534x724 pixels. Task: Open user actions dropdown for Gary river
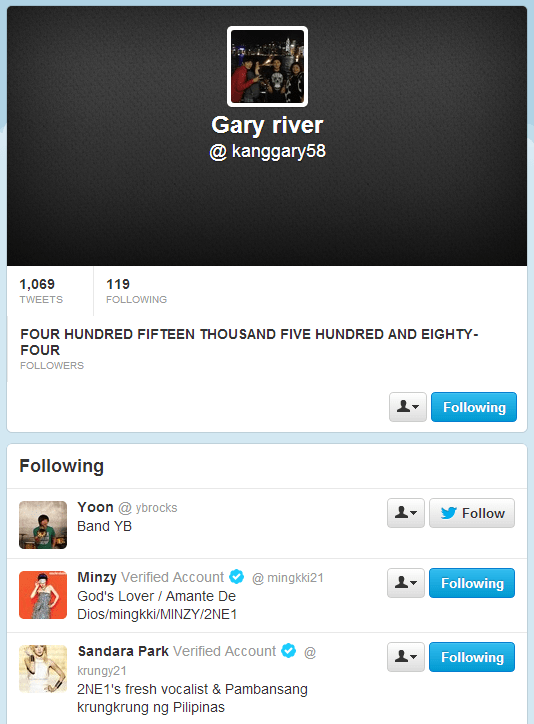[408, 407]
